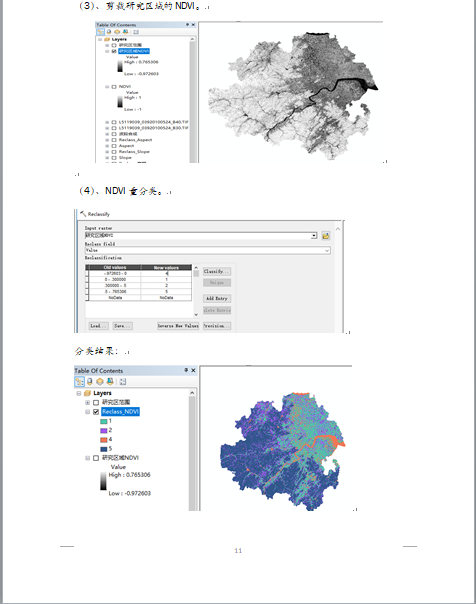Check 研究区域NDVI layer below the class 5 swatch
Screen dimensions: 476x604
click(x=96, y=458)
